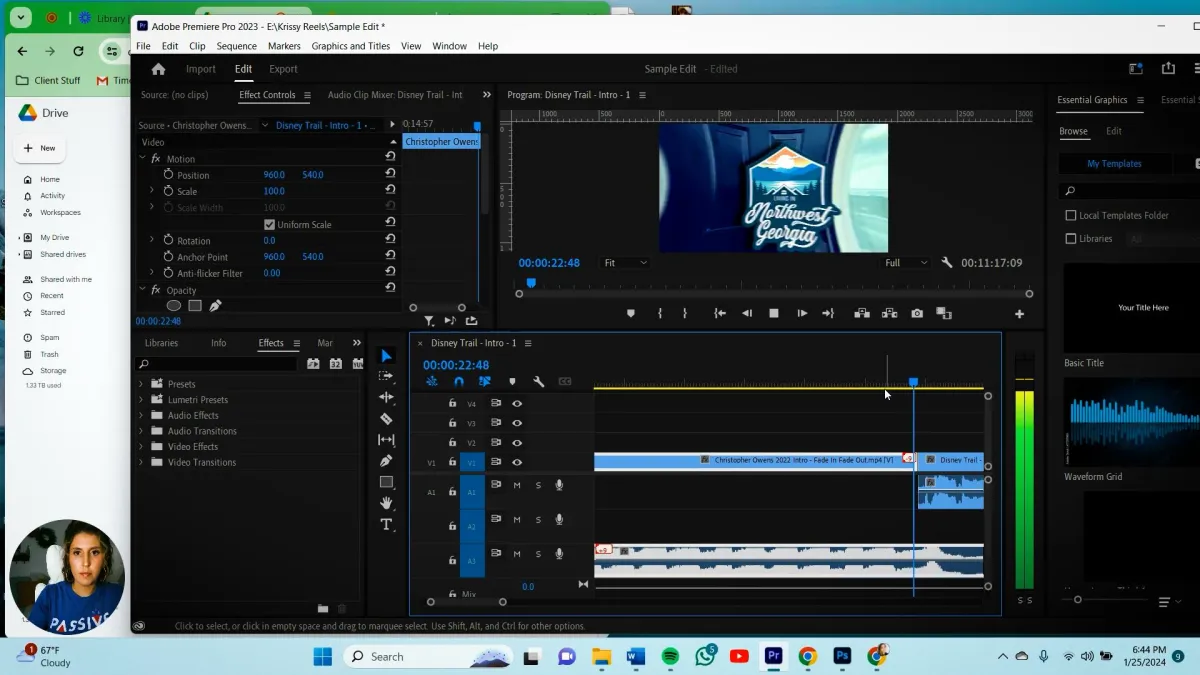
Task: Expand the Rotation property
Action: coord(152,241)
